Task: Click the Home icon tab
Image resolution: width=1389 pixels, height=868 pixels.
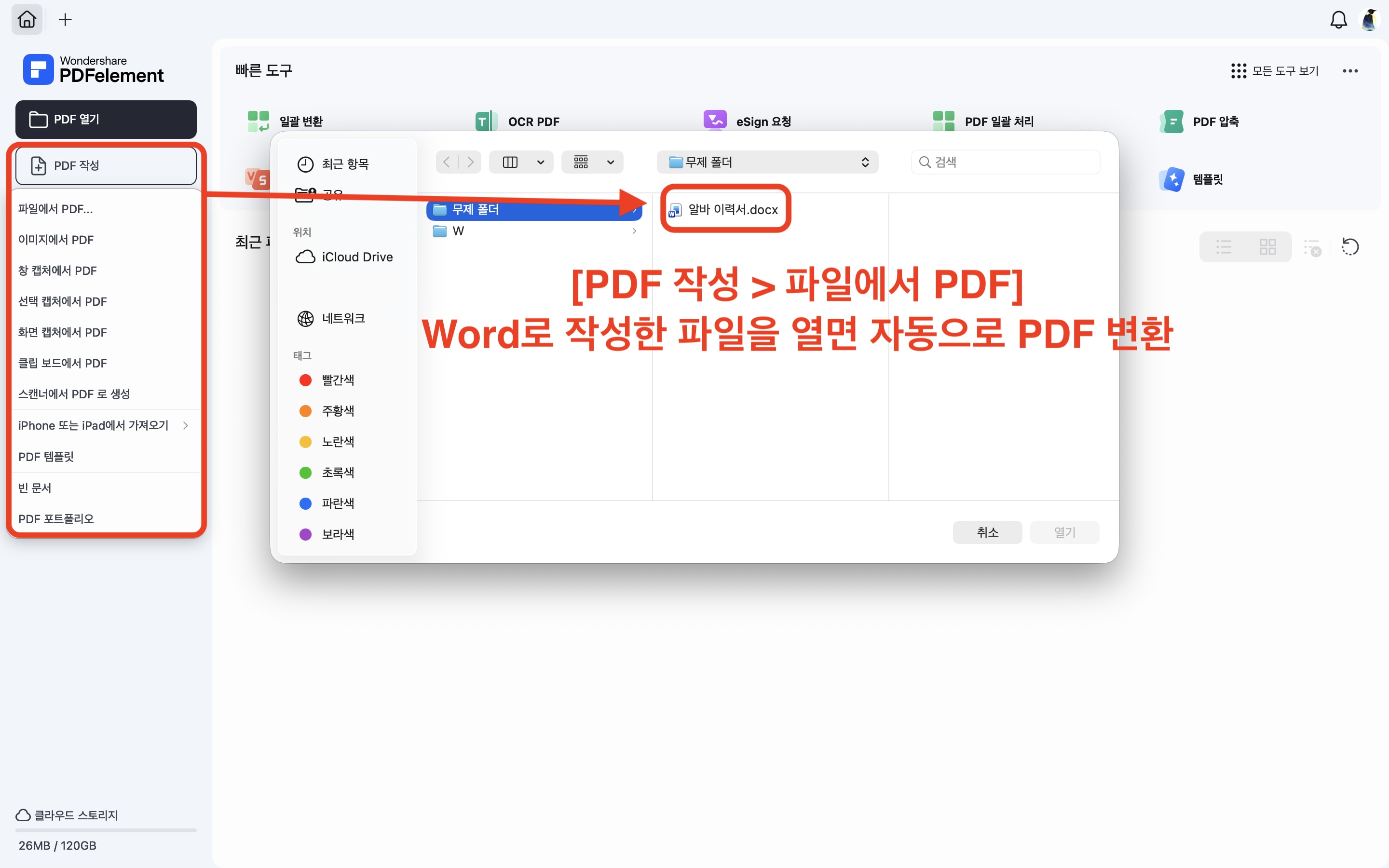Action: point(27,19)
